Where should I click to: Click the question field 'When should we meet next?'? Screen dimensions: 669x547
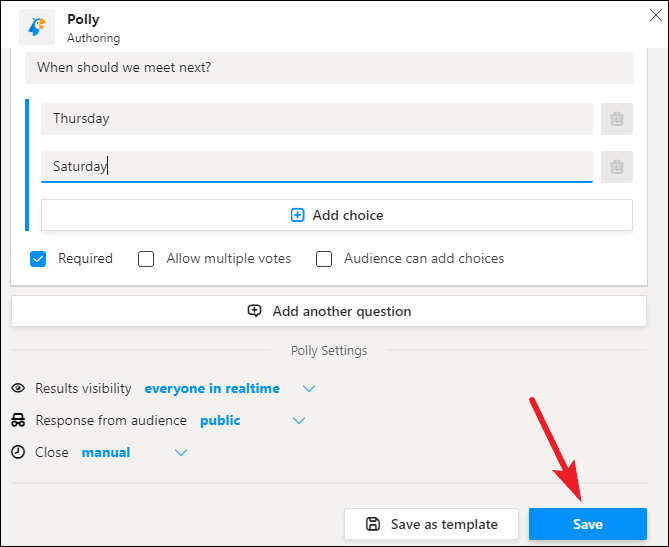(x=329, y=68)
